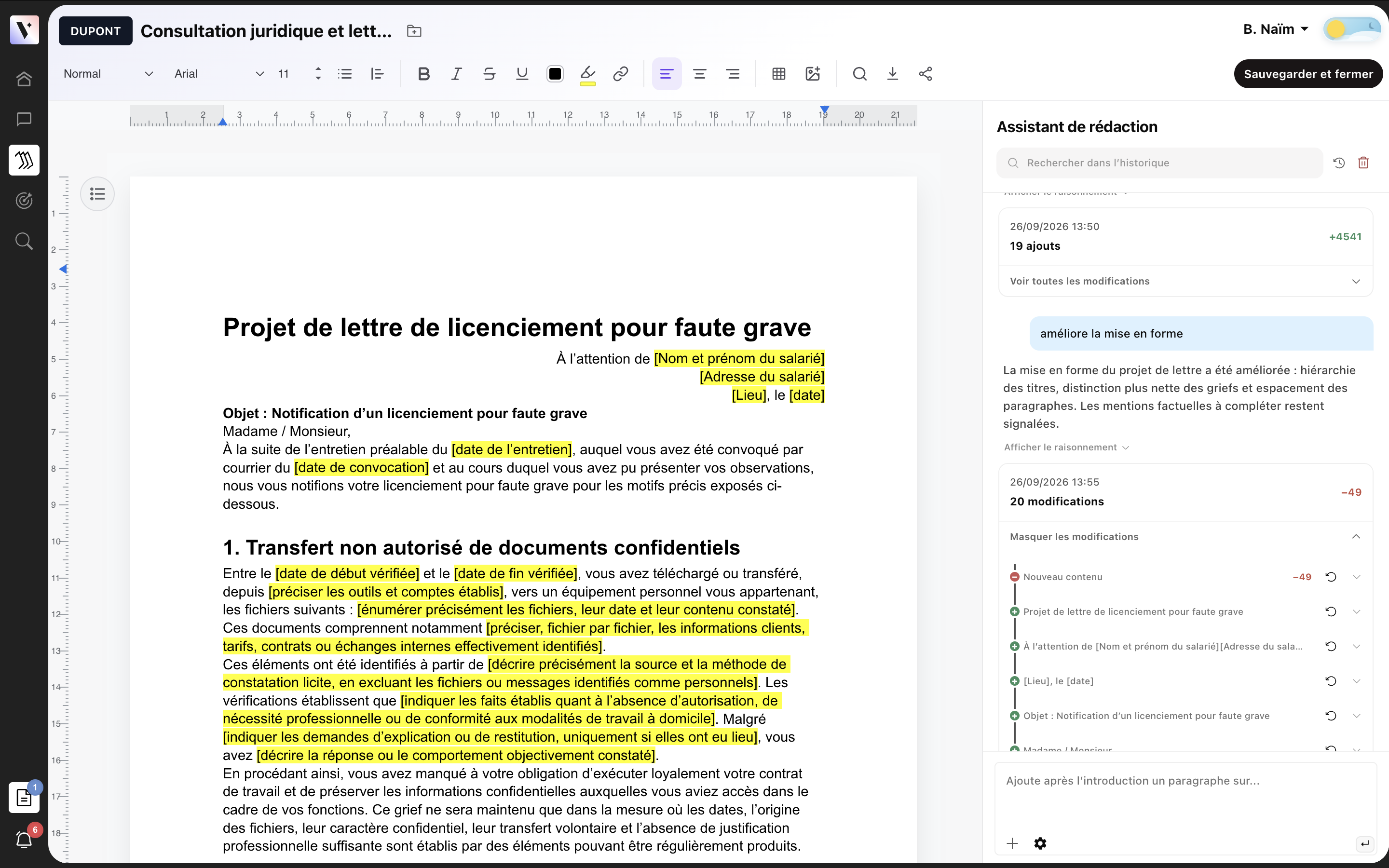Insert an image
Screen dimensions: 1389x868
point(812,74)
